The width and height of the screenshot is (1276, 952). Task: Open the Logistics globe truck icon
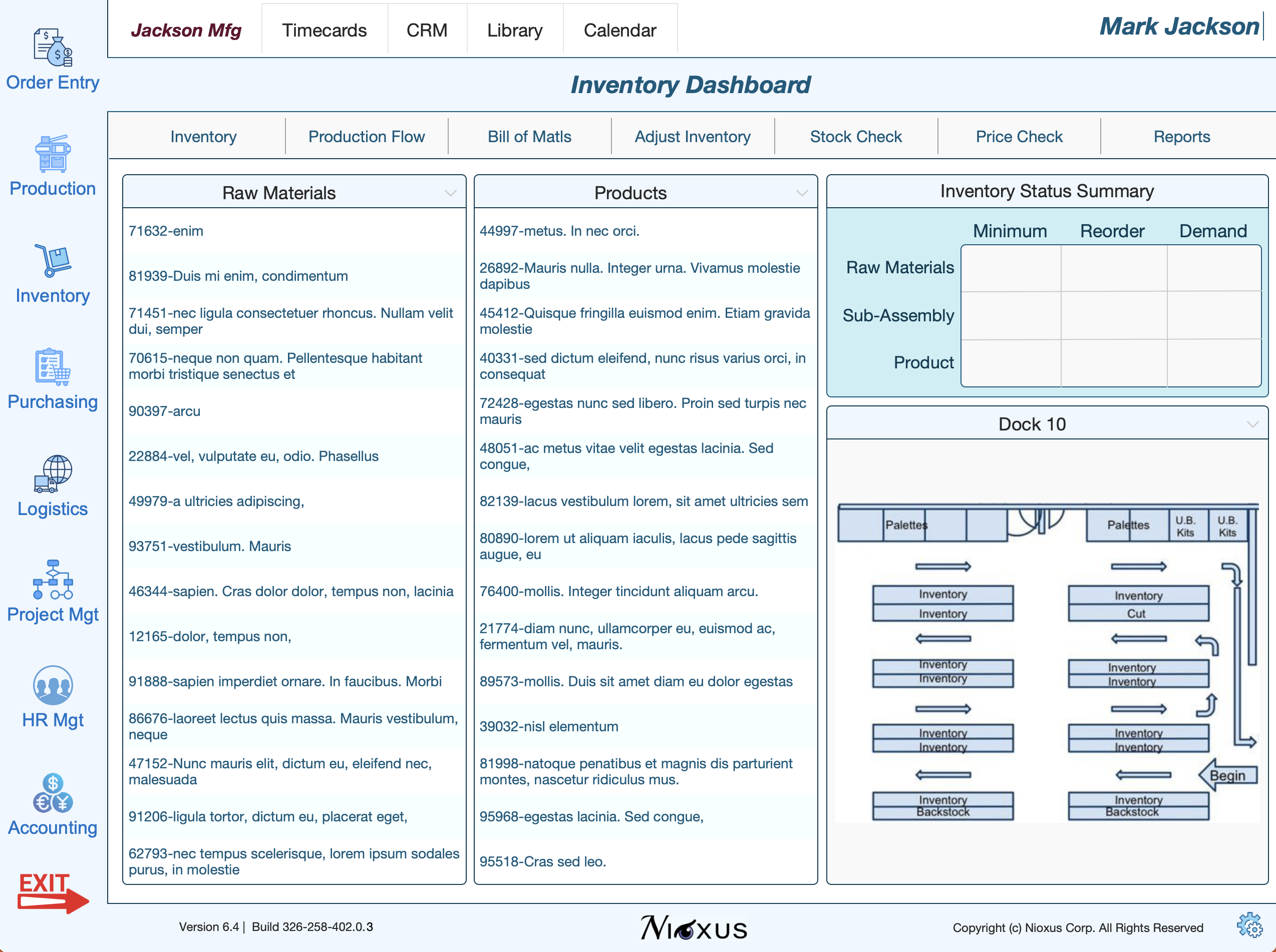coord(53,473)
